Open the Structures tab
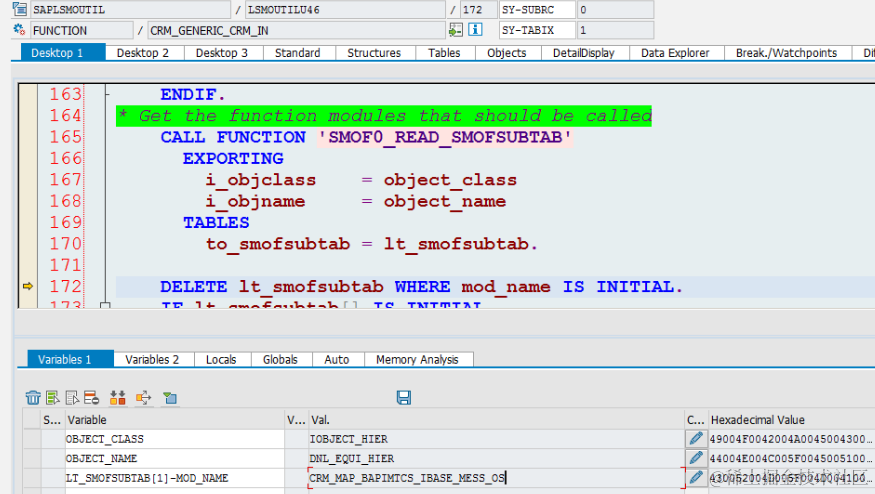This screenshot has width=875, height=494. [x=374, y=53]
